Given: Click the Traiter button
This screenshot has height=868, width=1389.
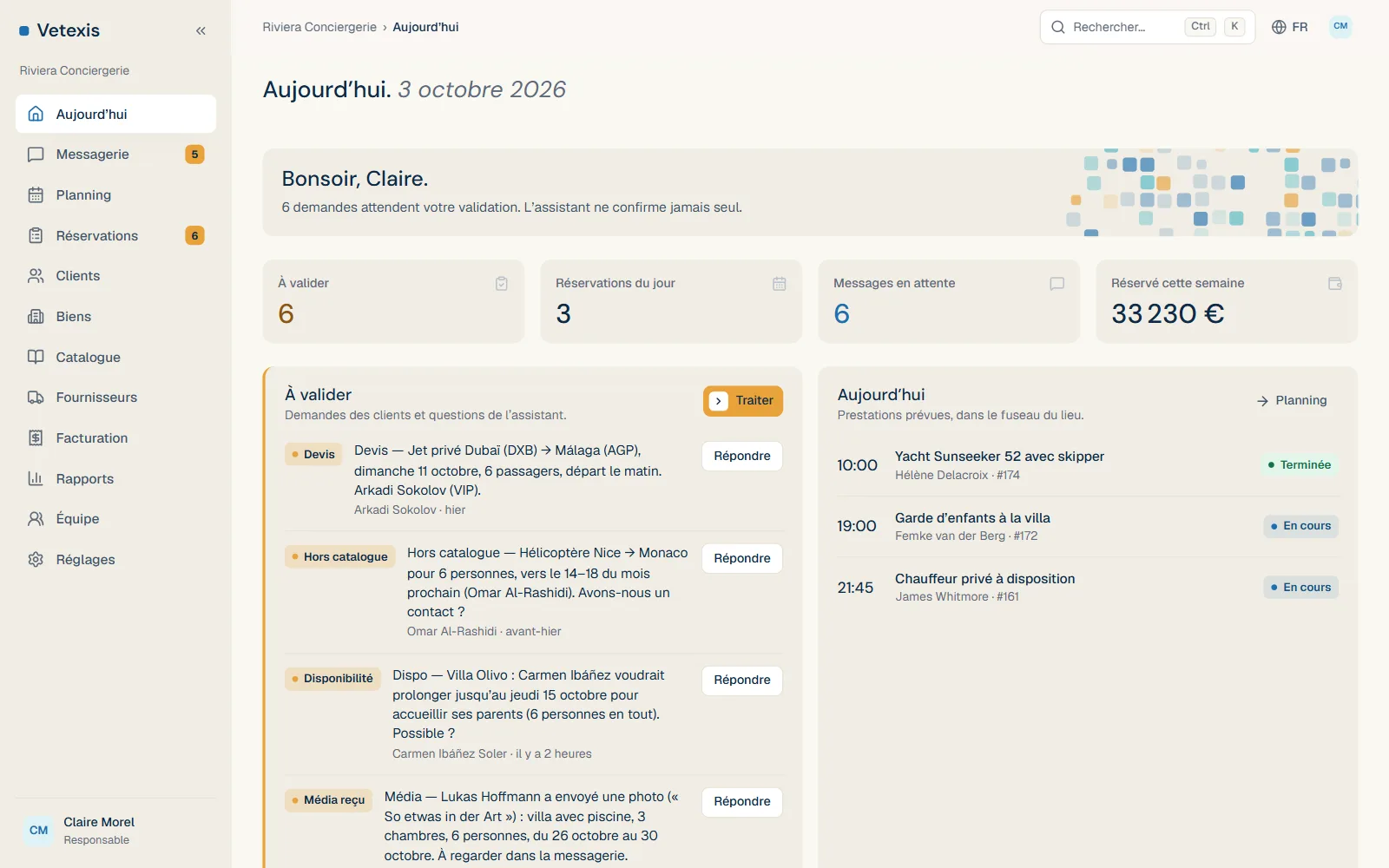Looking at the screenshot, I should click(x=743, y=401).
